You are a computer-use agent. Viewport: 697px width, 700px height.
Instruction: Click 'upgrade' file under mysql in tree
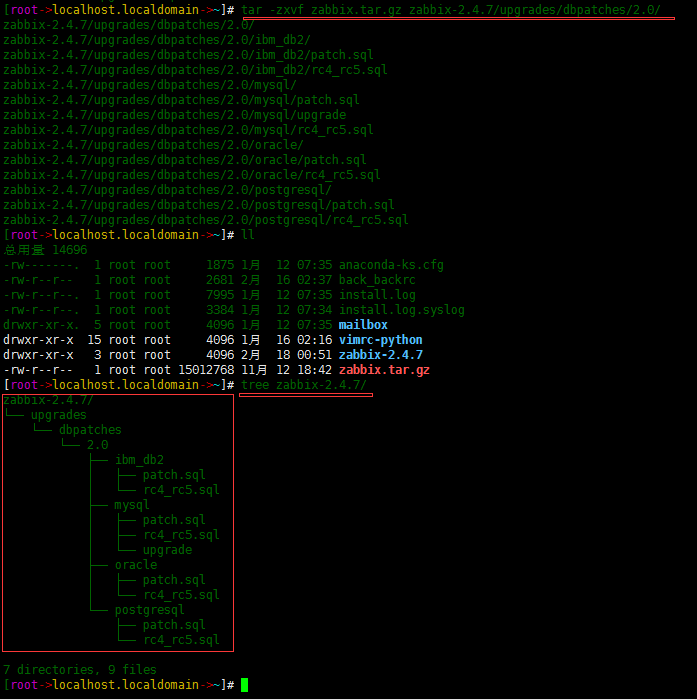[167, 550]
